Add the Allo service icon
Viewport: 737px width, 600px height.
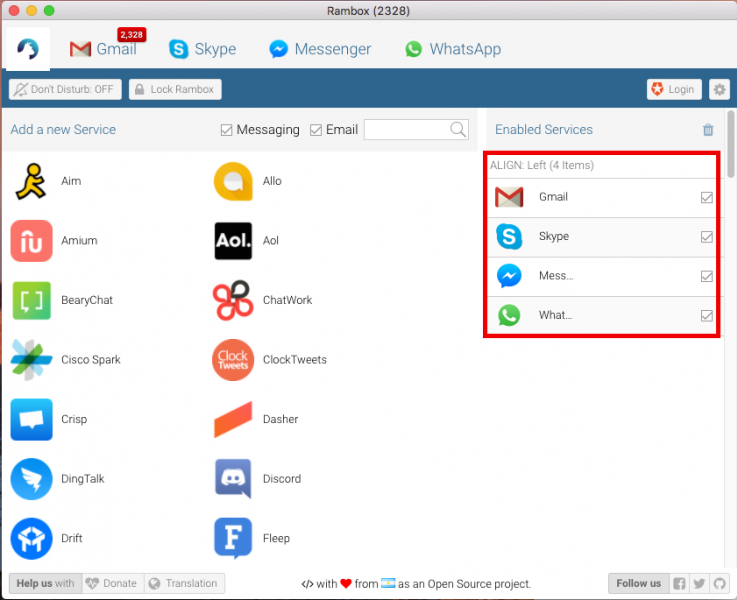(233, 181)
